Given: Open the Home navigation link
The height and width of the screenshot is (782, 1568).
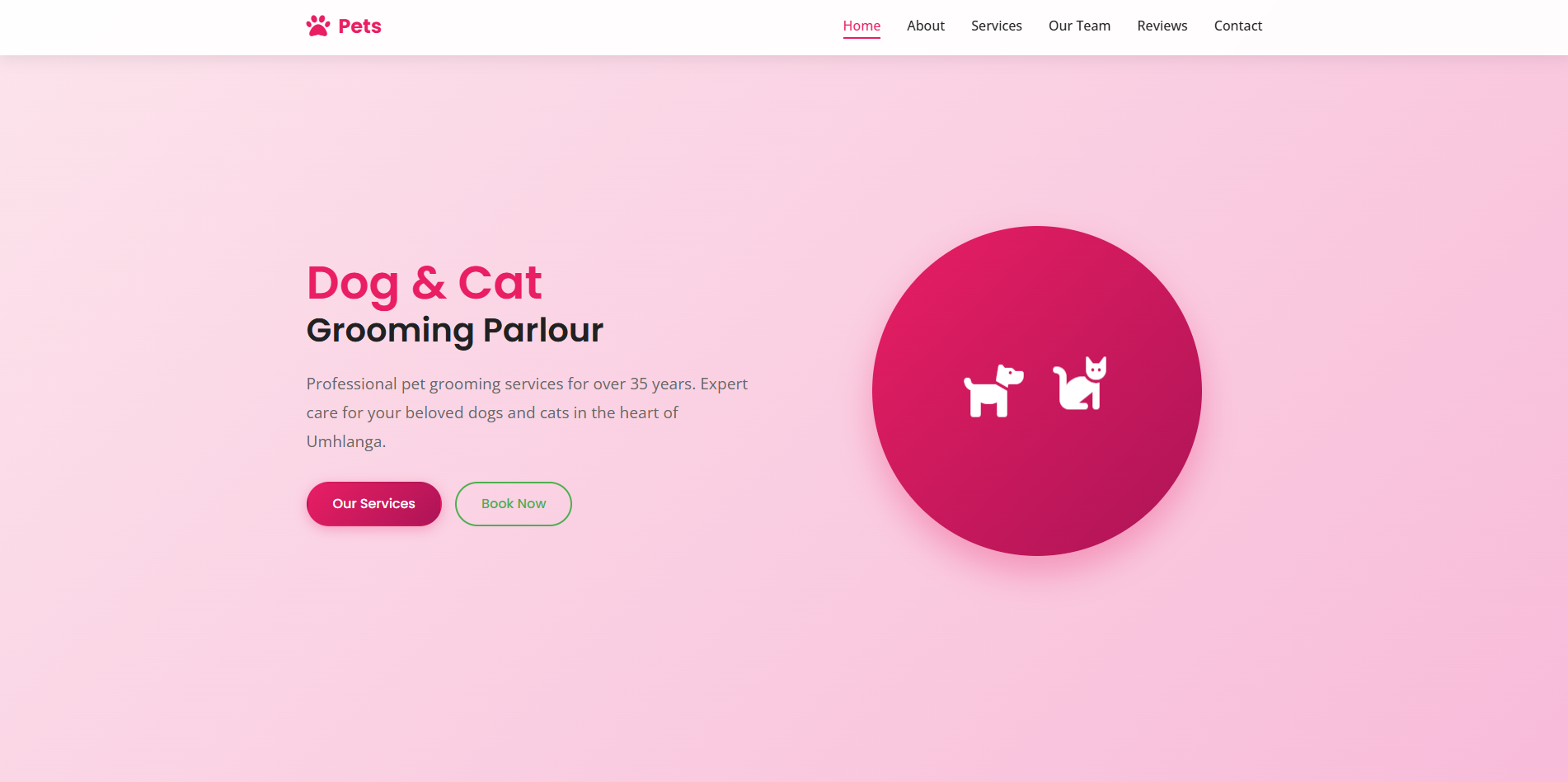Looking at the screenshot, I should pyautogui.click(x=861, y=26).
